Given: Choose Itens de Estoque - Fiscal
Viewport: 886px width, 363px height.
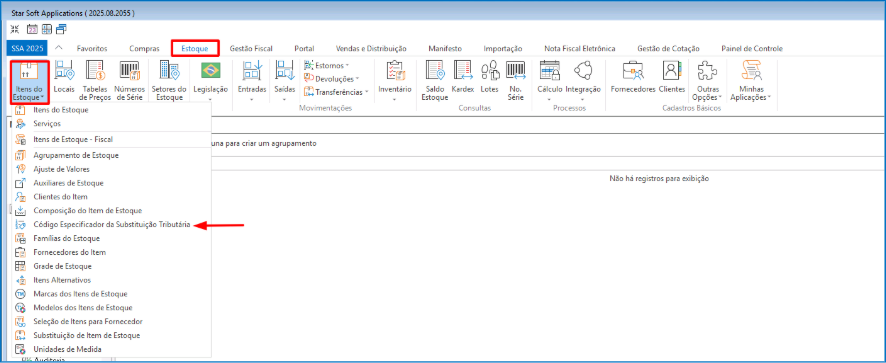Looking at the screenshot, I should pyautogui.click(x=112, y=139).
